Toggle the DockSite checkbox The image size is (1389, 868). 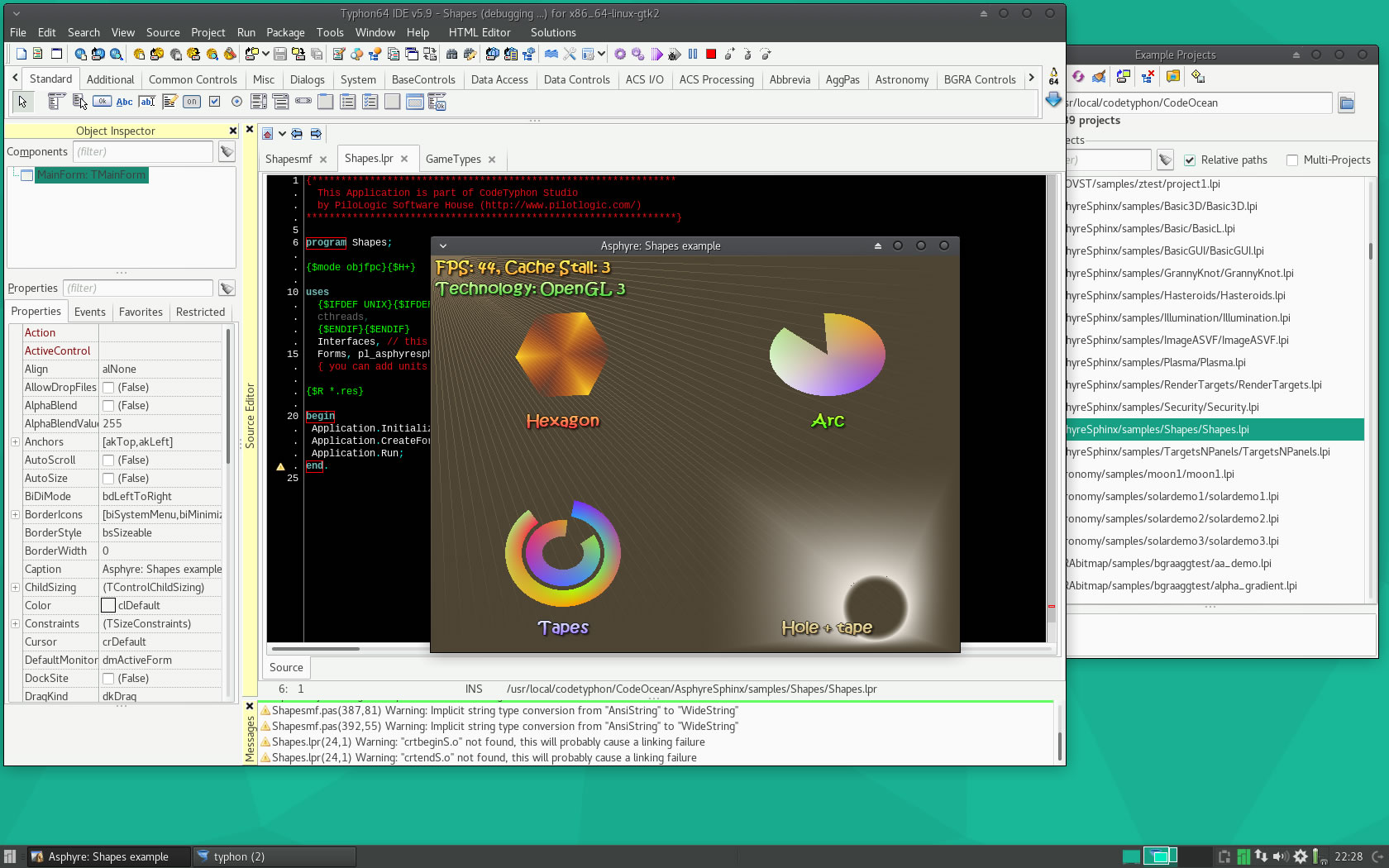[108, 679]
